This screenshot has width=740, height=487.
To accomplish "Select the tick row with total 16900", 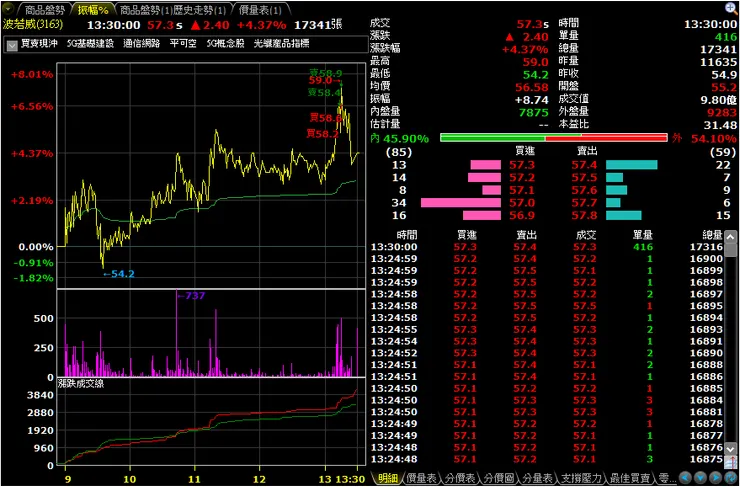I will 547,259.
